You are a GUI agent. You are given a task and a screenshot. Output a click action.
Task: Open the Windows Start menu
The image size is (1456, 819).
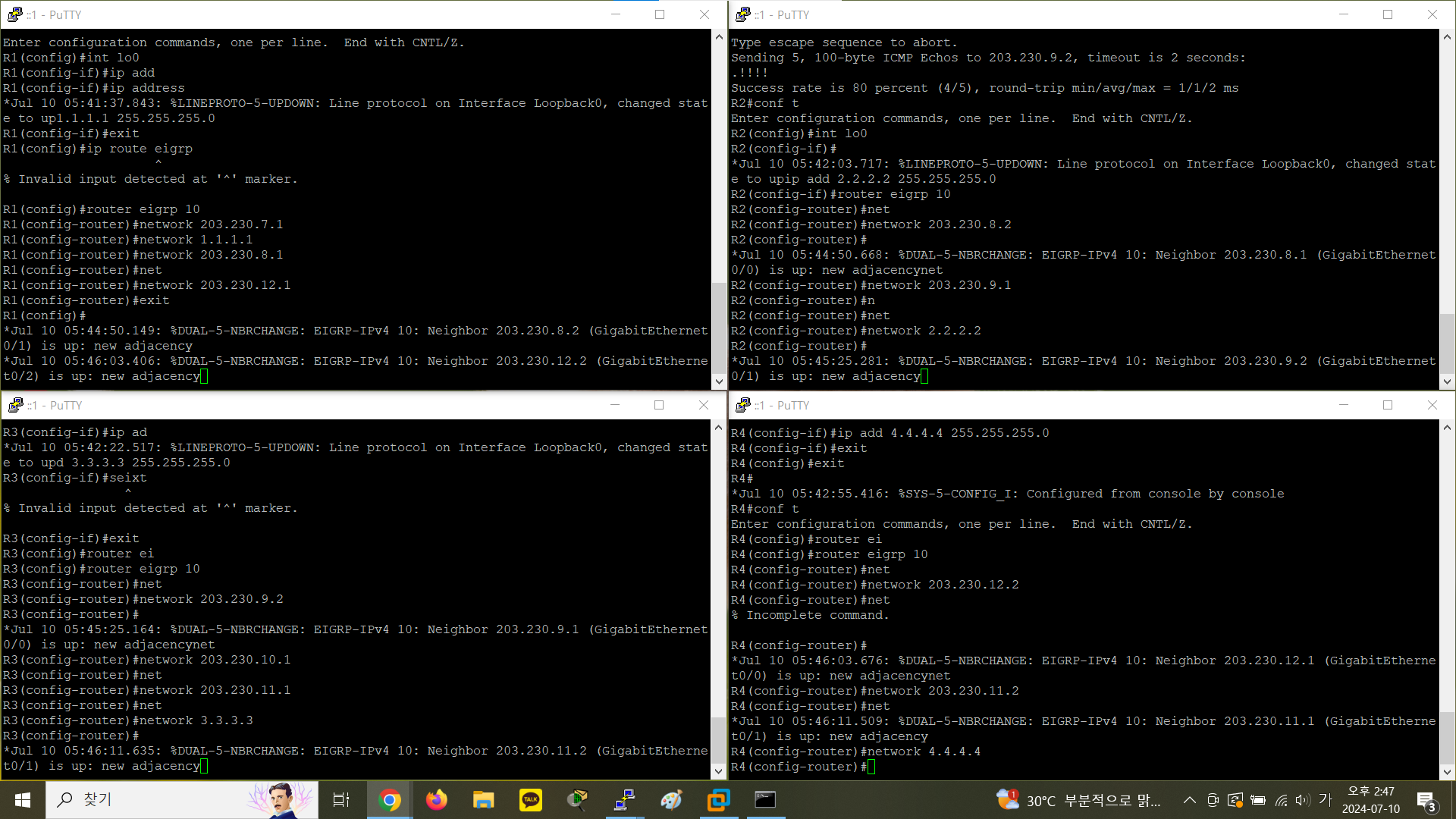tap(23, 800)
